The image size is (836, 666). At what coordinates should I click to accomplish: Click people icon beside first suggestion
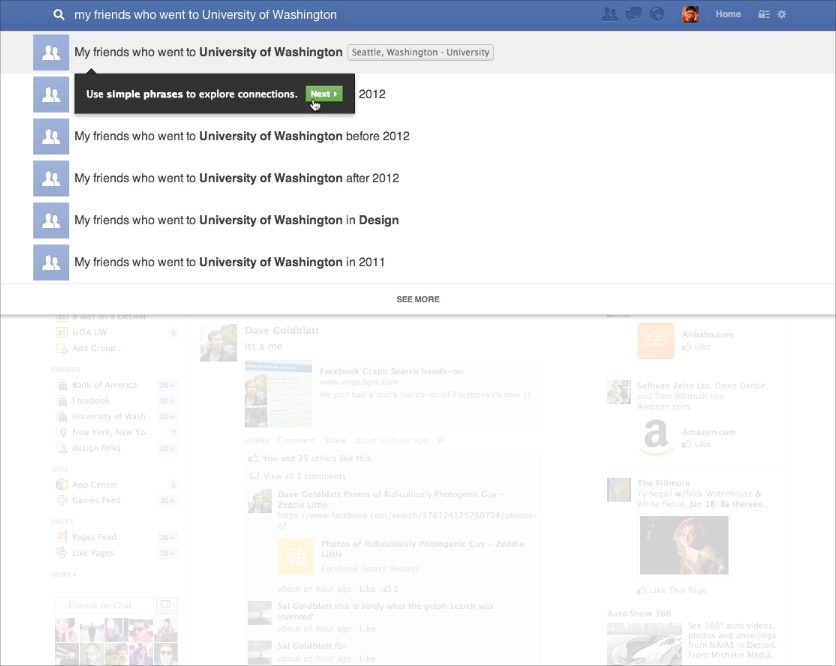[51, 52]
